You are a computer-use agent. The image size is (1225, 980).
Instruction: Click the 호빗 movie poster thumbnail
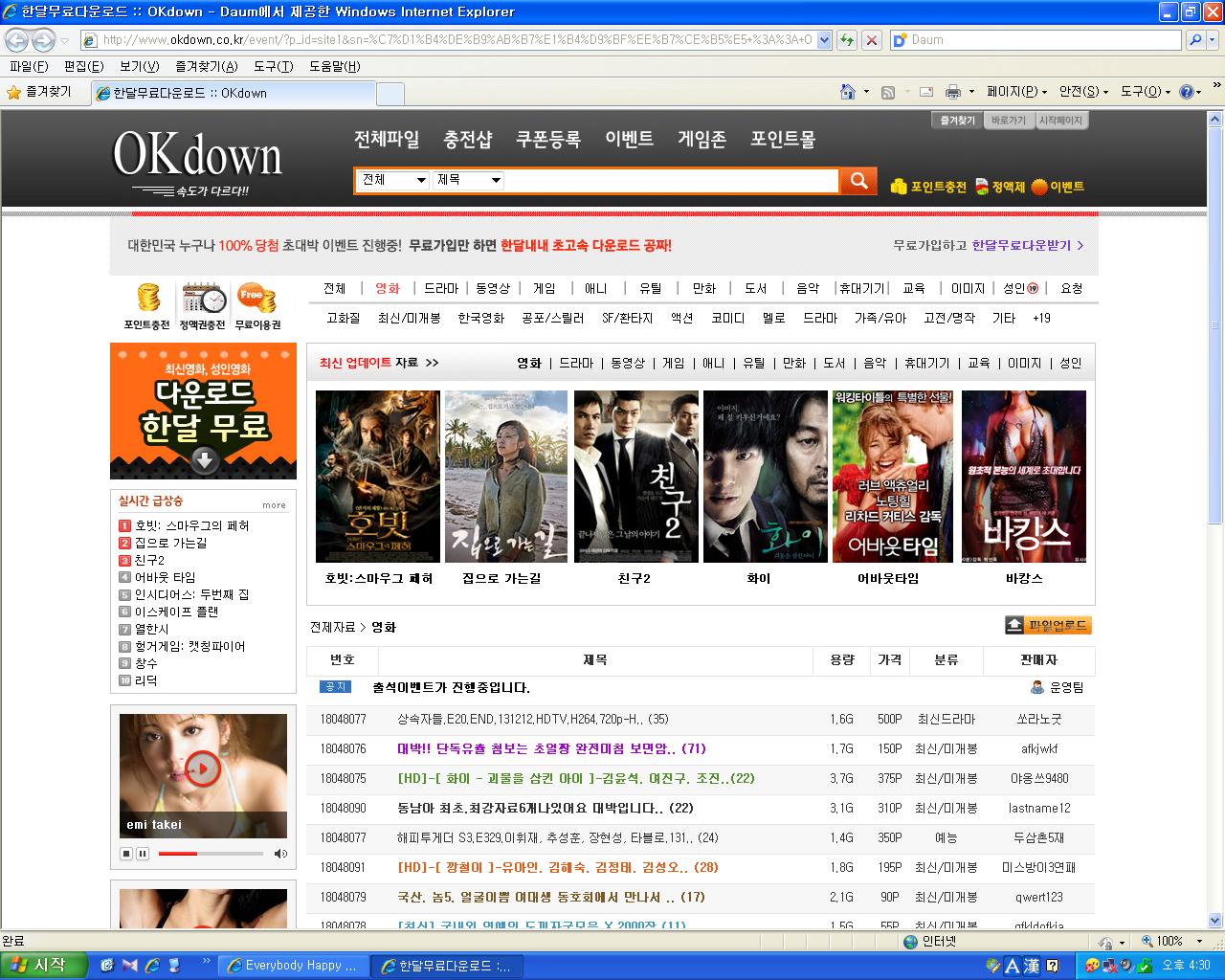click(x=377, y=476)
